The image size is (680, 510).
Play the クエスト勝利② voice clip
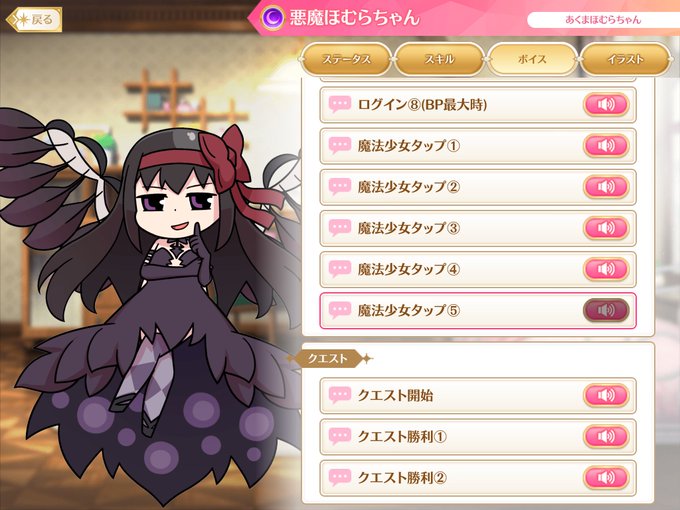(606, 477)
